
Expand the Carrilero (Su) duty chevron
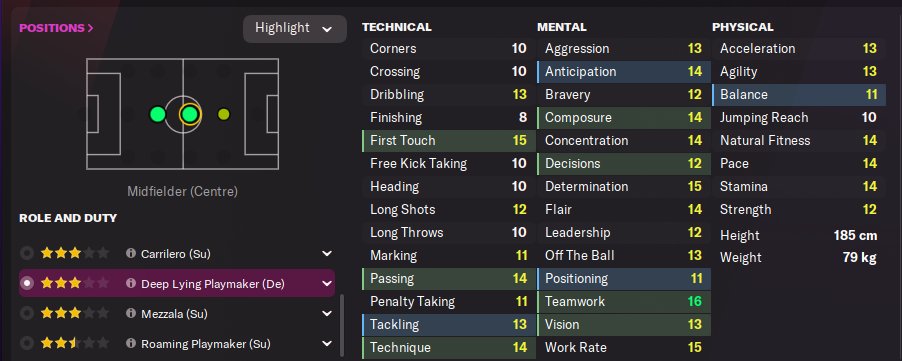click(x=327, y=253)
